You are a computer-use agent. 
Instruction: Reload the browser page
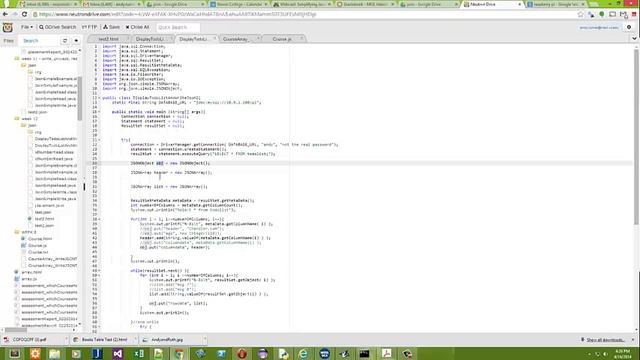tap(24, 14)
